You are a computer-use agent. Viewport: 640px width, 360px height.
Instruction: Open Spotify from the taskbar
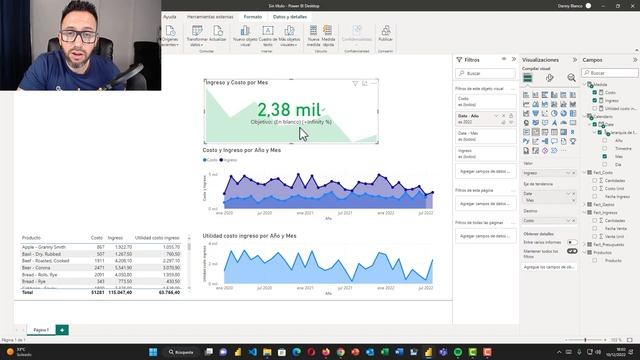point(458,352)
